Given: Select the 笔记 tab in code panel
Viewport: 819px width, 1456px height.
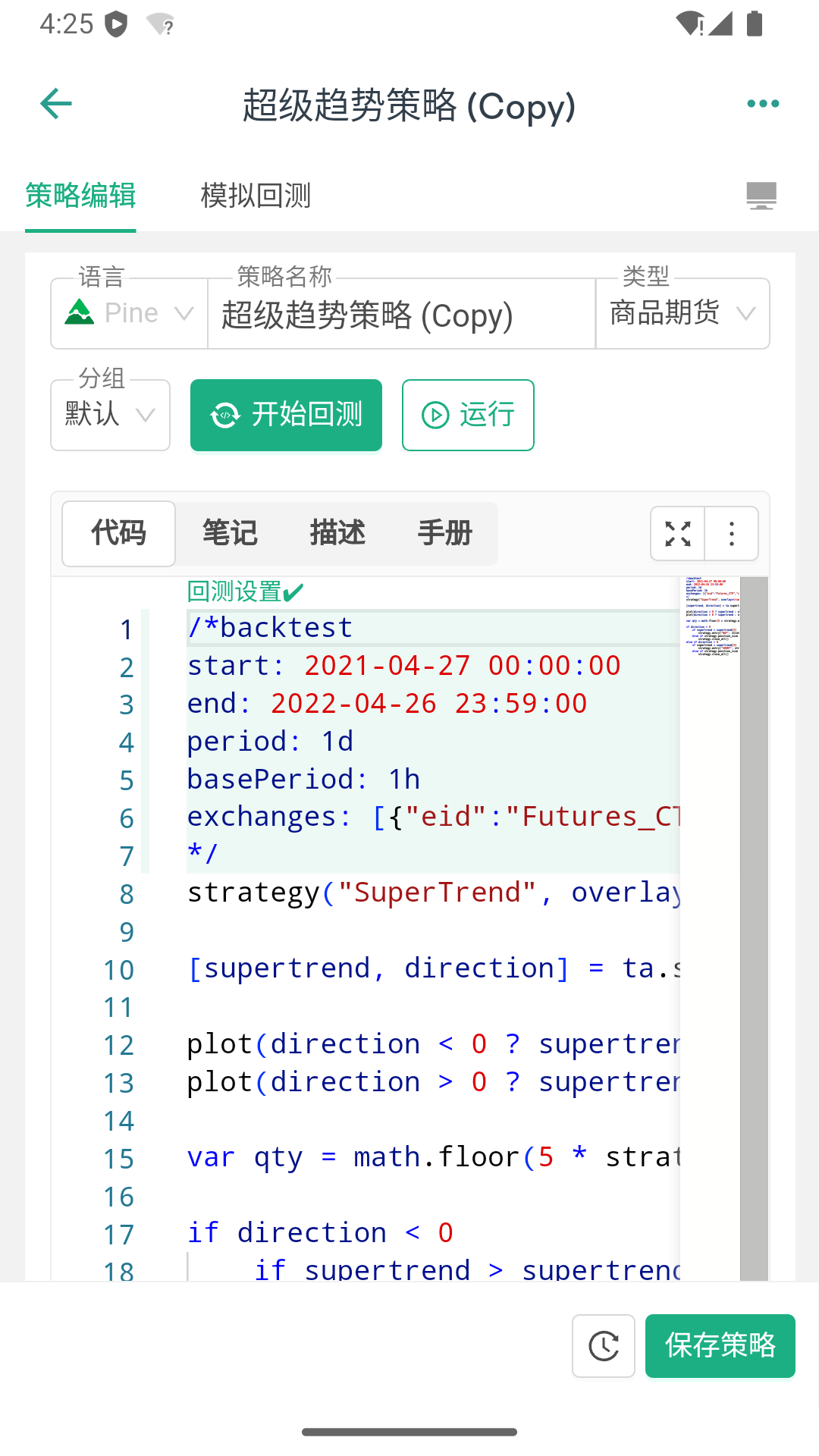Looking at the screenshot, I should click(230, 534).
